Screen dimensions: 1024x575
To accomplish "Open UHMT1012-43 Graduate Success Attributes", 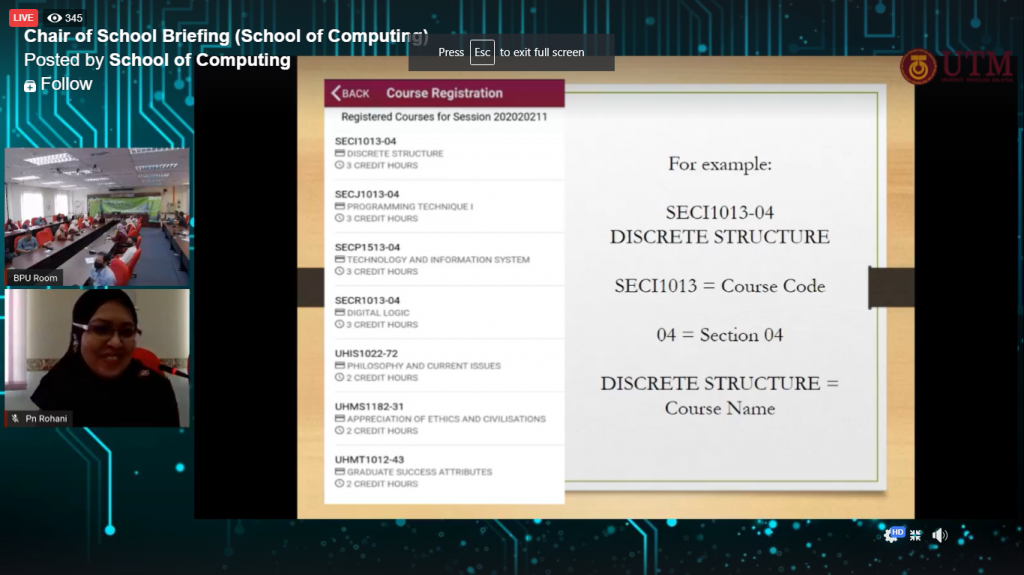I will click(444, 471).
